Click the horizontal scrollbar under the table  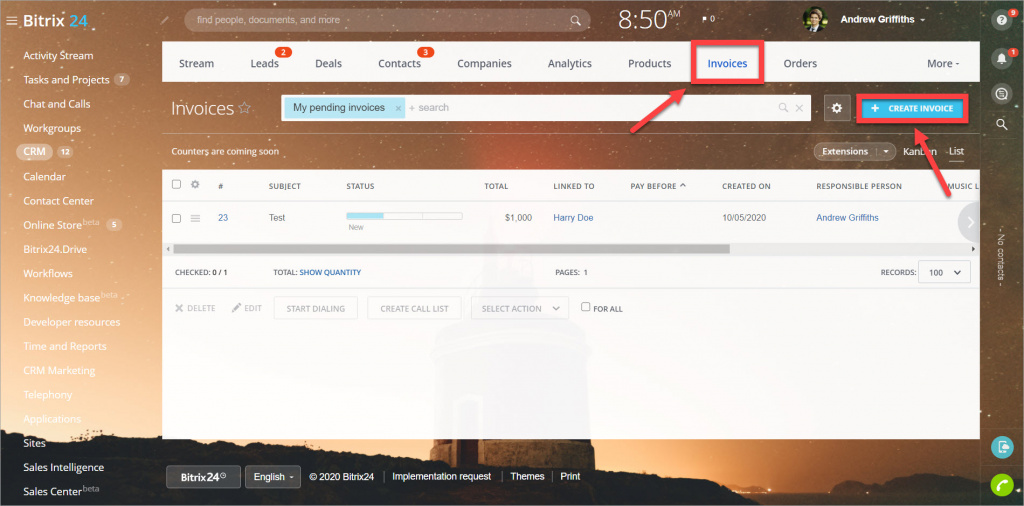coord(451,249)
